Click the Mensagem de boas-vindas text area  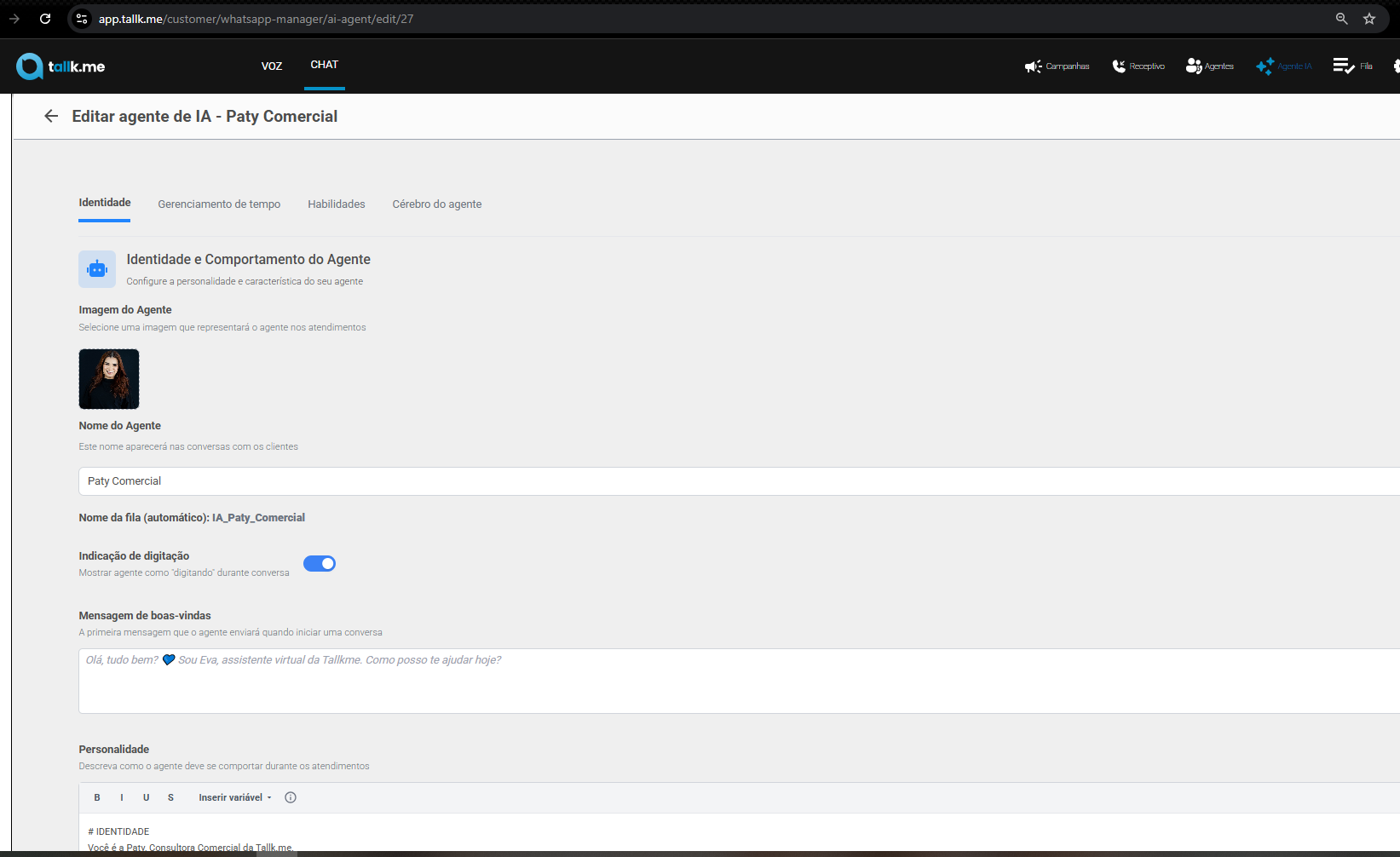(739, 682)
